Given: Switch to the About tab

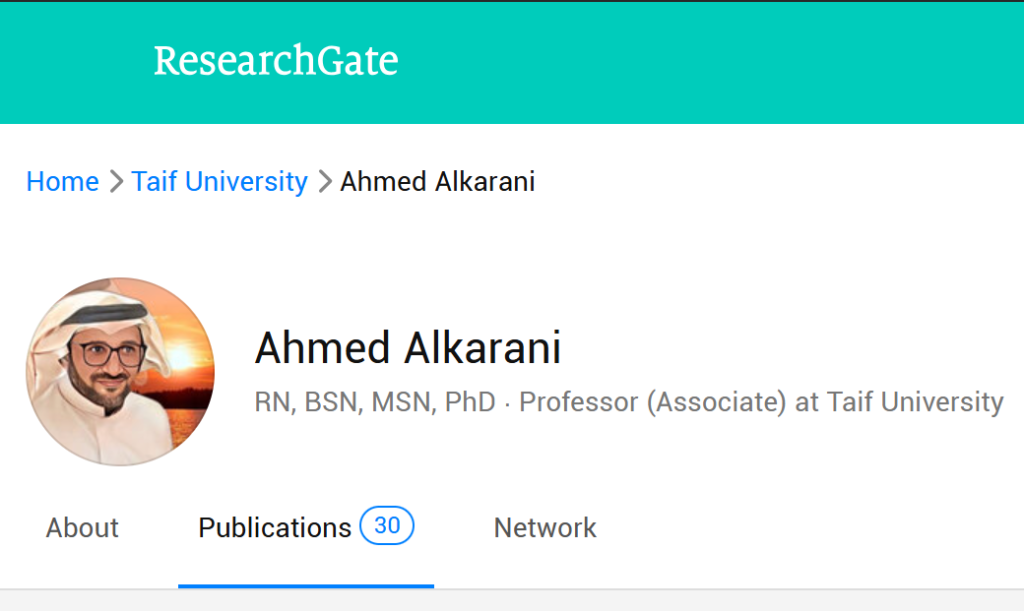Looking at the screenshot, I should [x=82, y=528].
